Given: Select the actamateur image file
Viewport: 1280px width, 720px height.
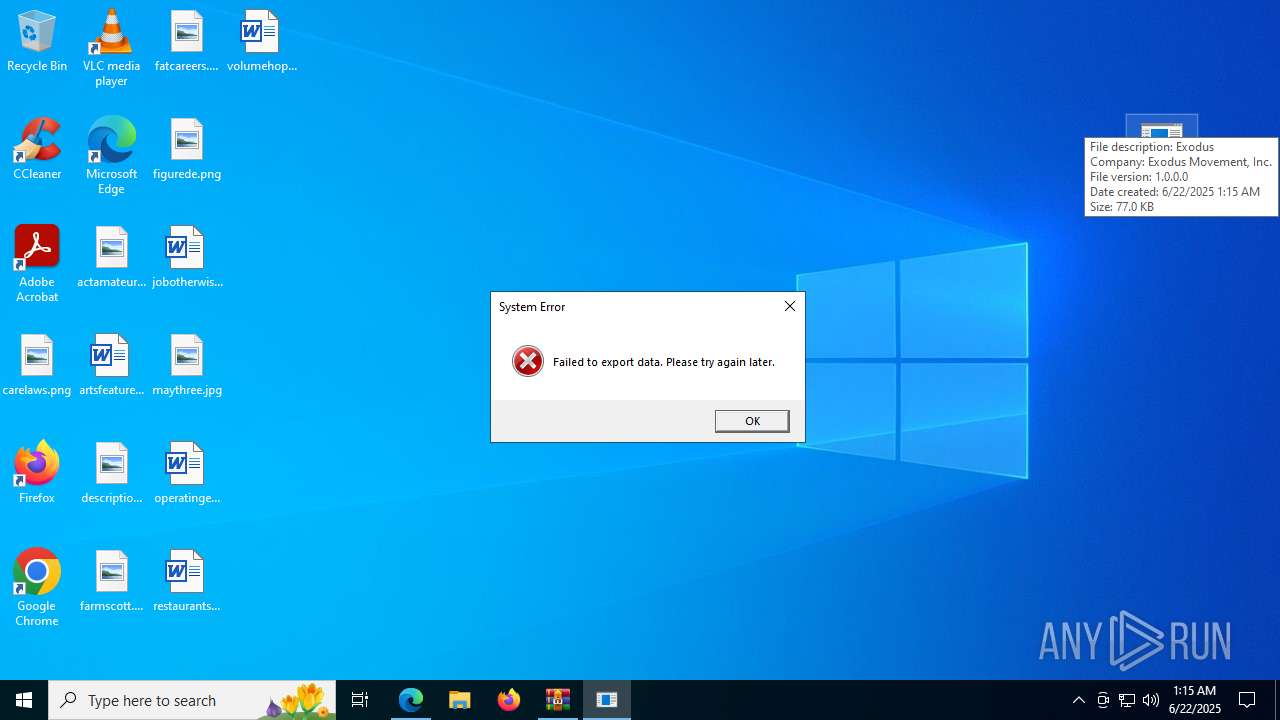Looking at the screenshot, I should coord(111,258).
